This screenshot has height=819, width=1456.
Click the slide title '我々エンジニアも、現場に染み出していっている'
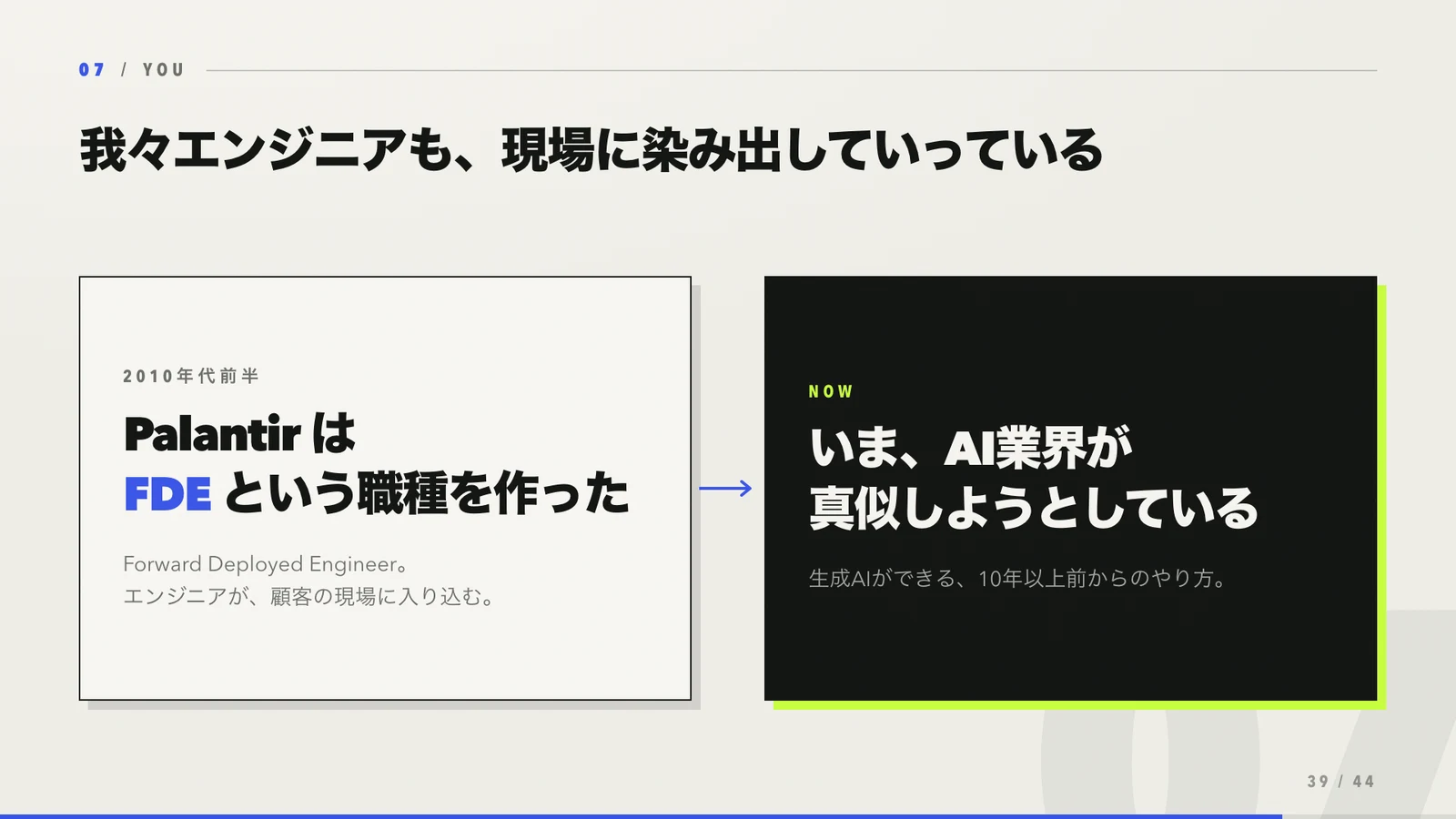[x=591, y=150]
